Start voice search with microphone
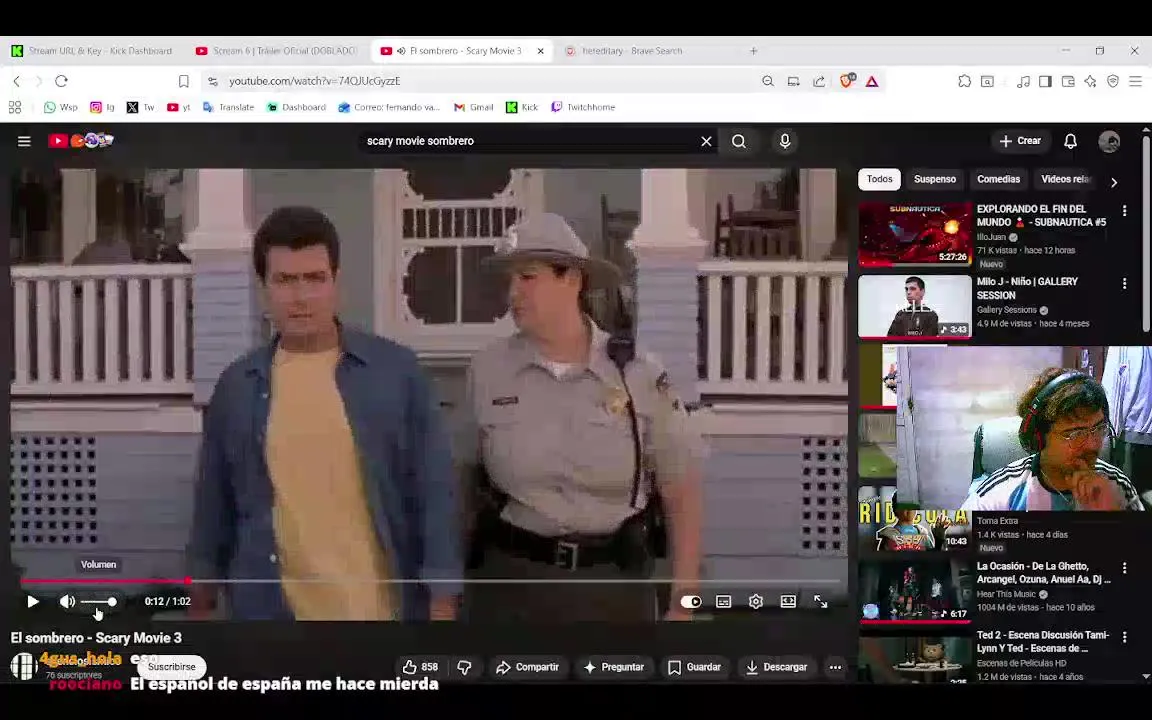The height and width of the screenshot is (720, 1152). (x=785, y=141)
